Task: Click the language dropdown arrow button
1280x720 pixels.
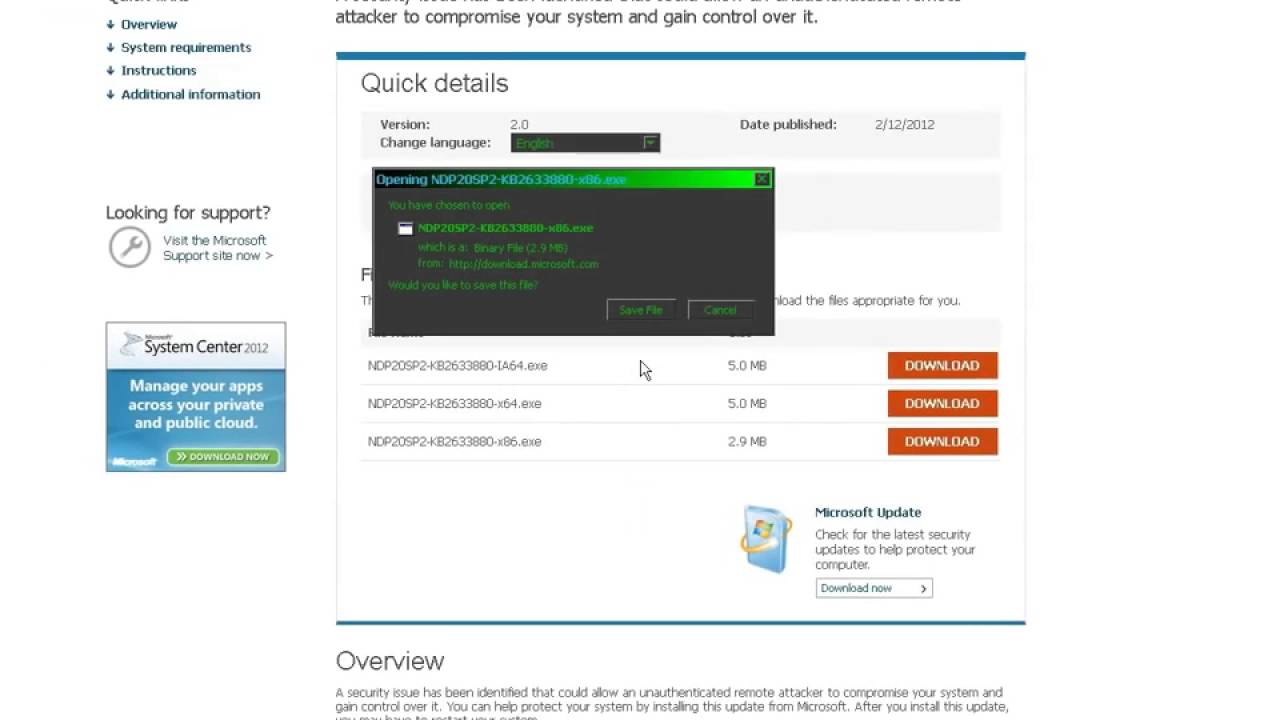Action: pyautogui.click(x=650, y=143)
